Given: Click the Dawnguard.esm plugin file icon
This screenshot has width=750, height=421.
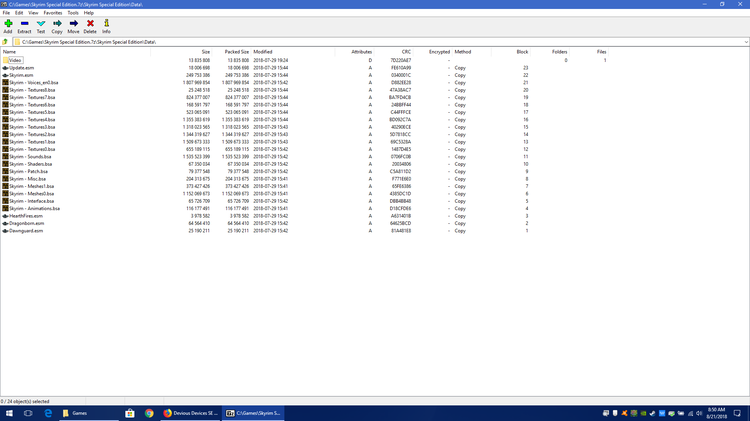Looking at the screenshot, I should [x=5, y=231].
